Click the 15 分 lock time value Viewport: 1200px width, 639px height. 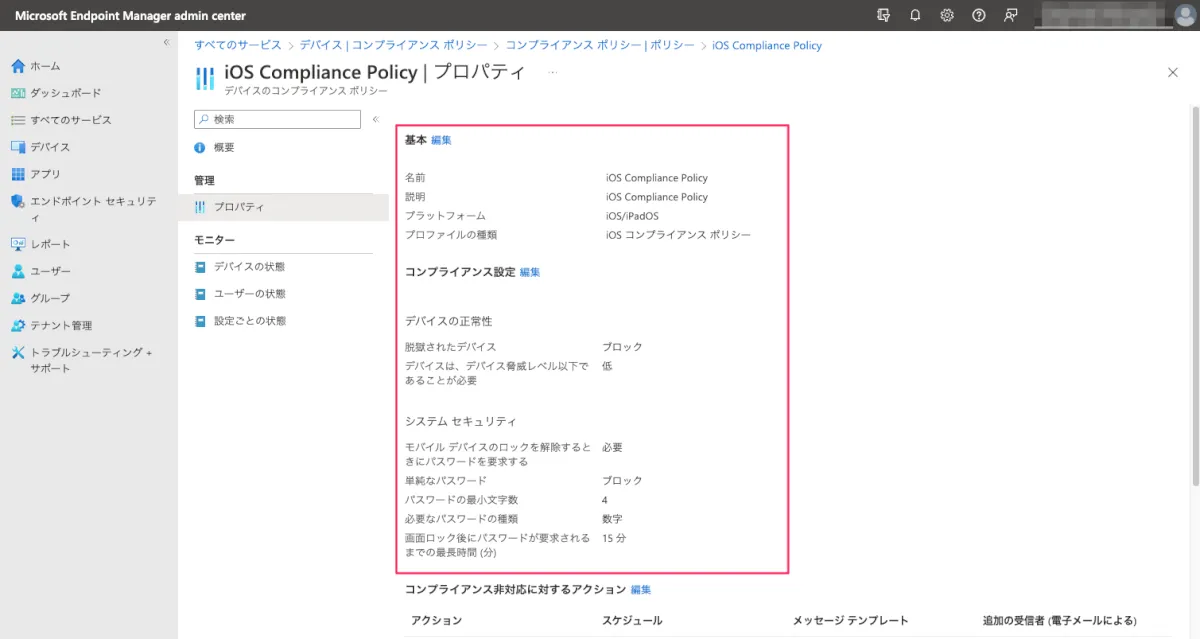614,538
